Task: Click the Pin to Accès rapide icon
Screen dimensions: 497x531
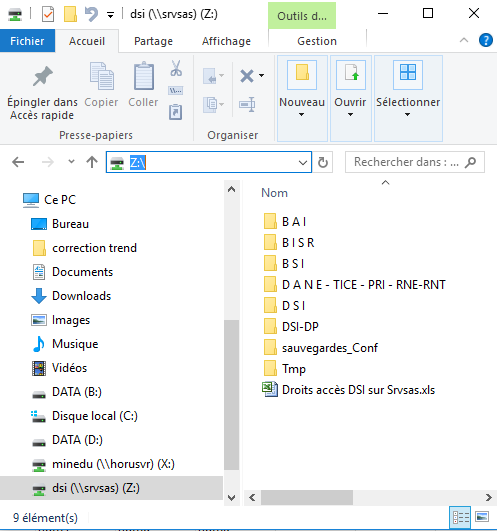Action: (43, 76)
